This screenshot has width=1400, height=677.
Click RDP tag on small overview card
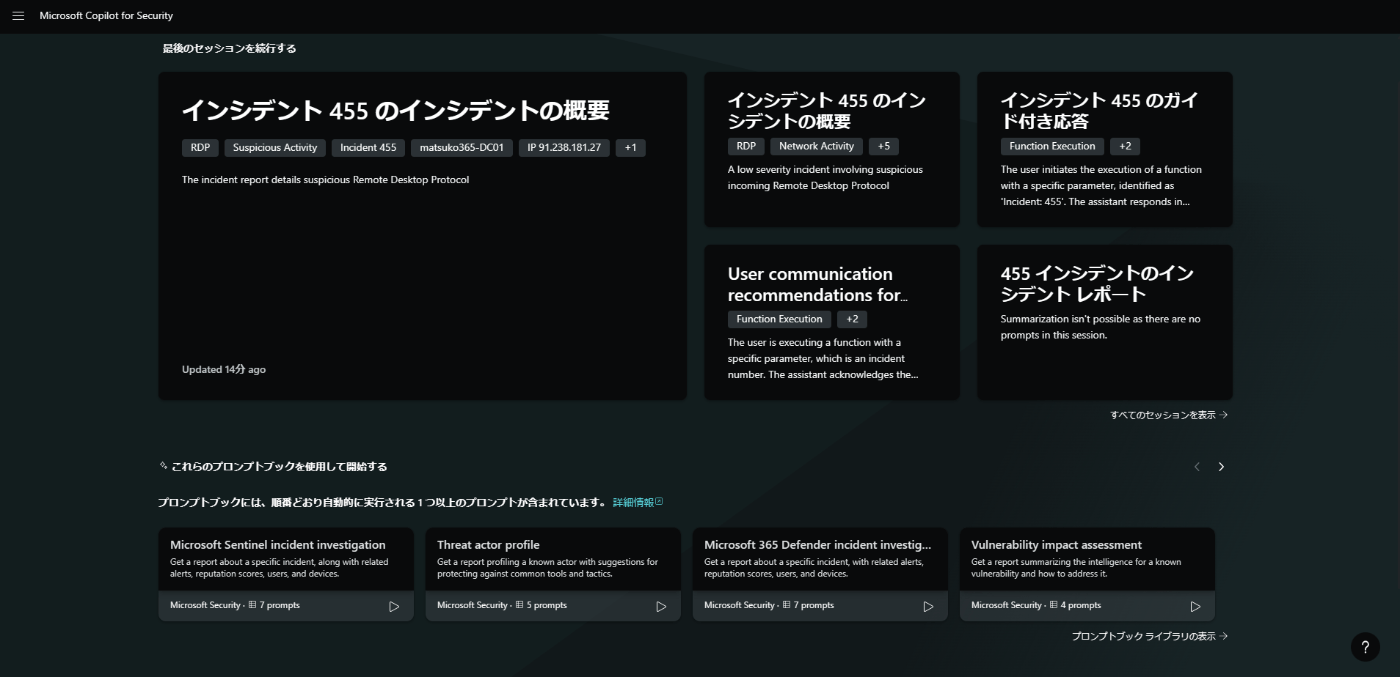[746, 146]
